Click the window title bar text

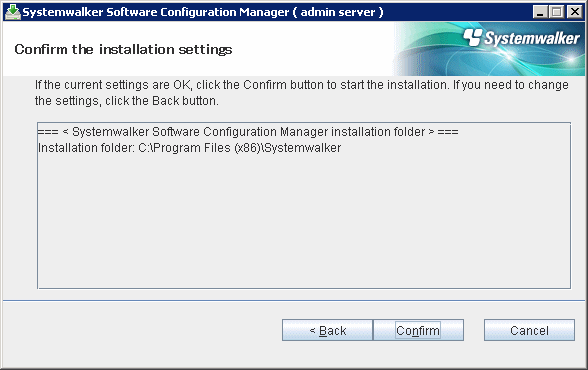pos(202,12)
